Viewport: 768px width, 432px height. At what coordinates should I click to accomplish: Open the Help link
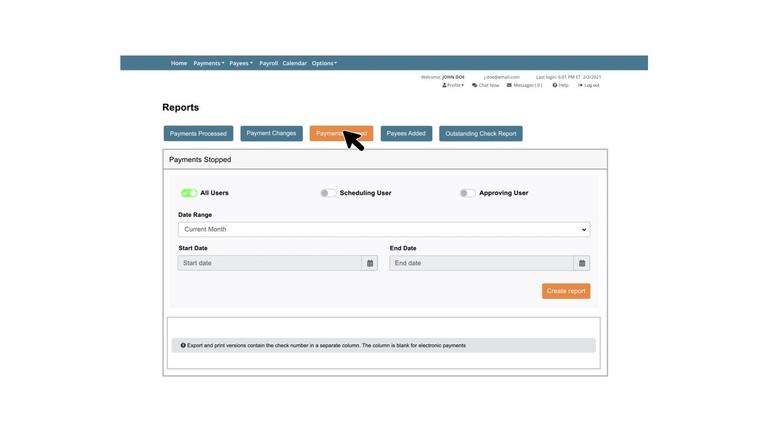(x=560, y=85)
